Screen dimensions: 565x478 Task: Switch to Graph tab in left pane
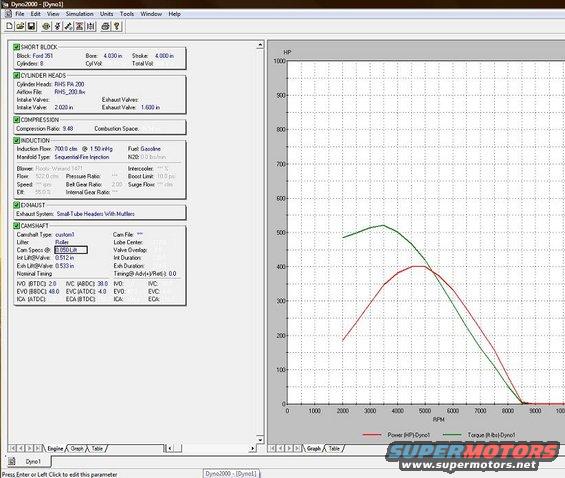click(77, 448)
